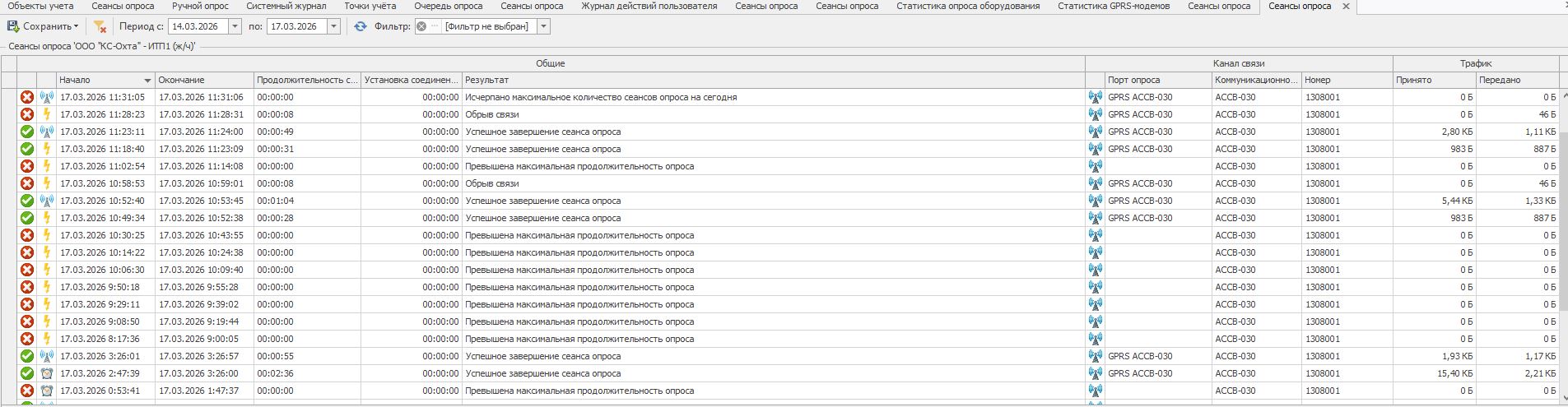Click the refresh arrows icon before Фильтр
The height and width of the screenshot is (407, 1568).
(x=361, y=26)
